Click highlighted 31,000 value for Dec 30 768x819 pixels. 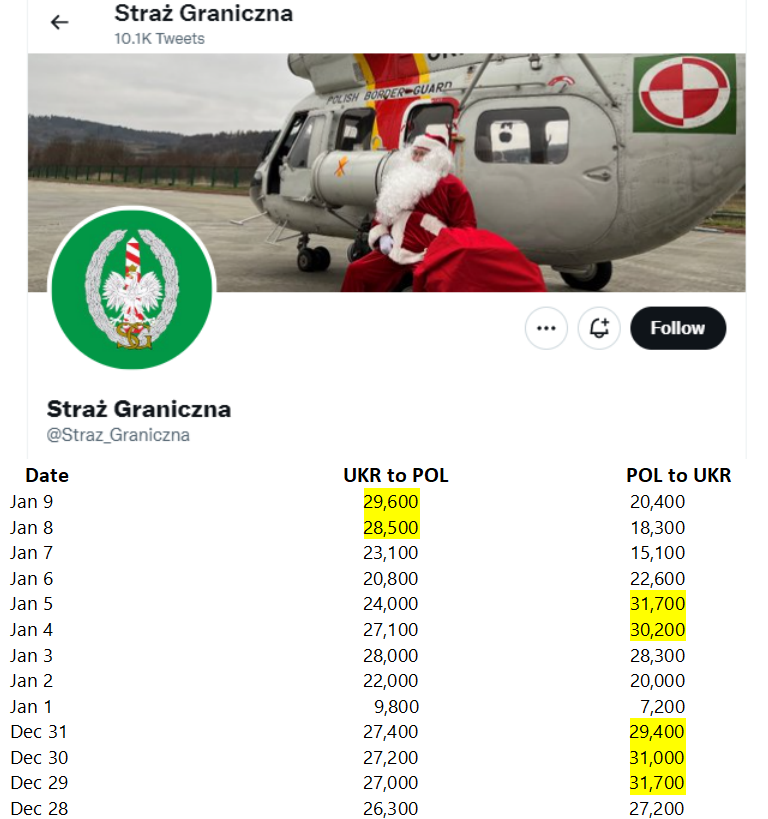coord(657,757)
